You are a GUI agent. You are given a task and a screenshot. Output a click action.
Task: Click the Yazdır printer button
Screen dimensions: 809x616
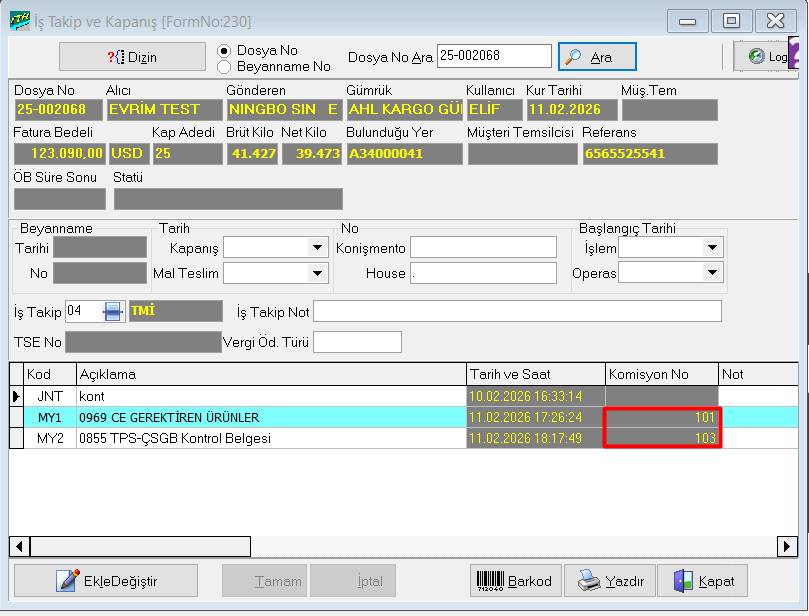coord(612,581)
